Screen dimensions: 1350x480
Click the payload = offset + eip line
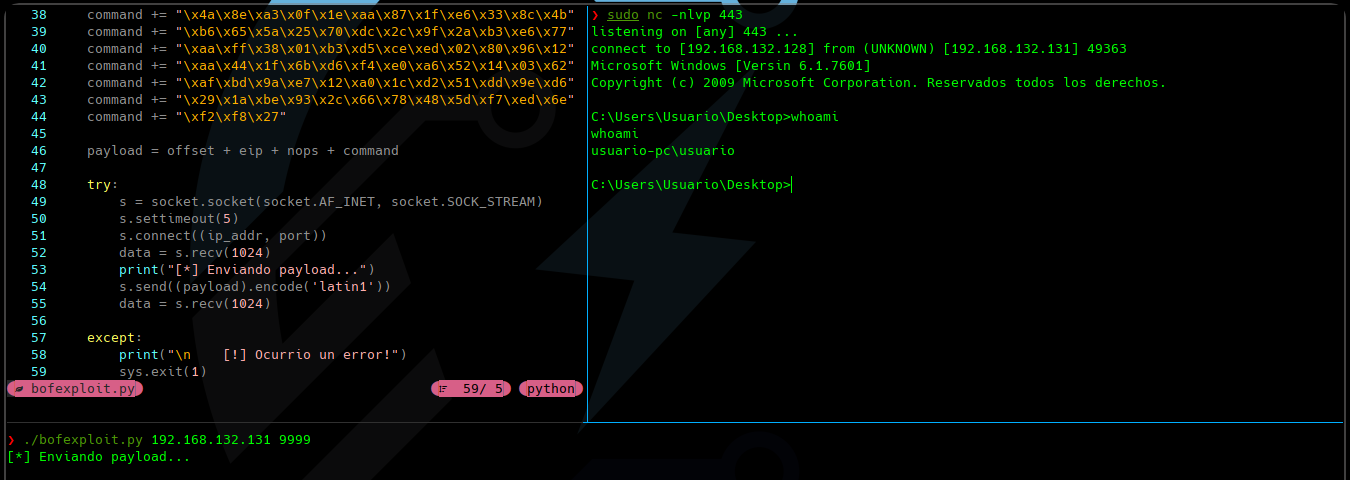243,151
